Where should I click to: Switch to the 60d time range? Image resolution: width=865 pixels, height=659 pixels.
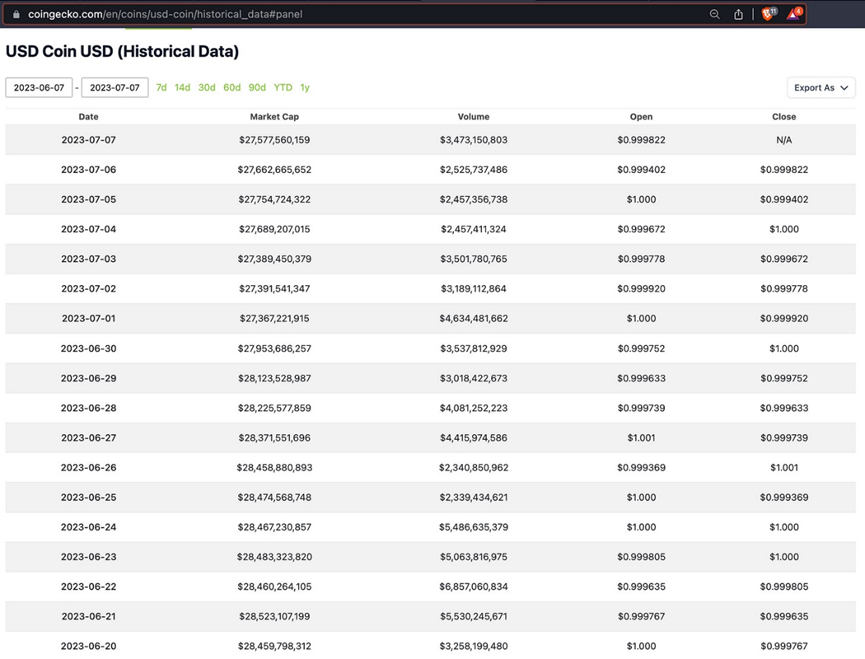232,88
